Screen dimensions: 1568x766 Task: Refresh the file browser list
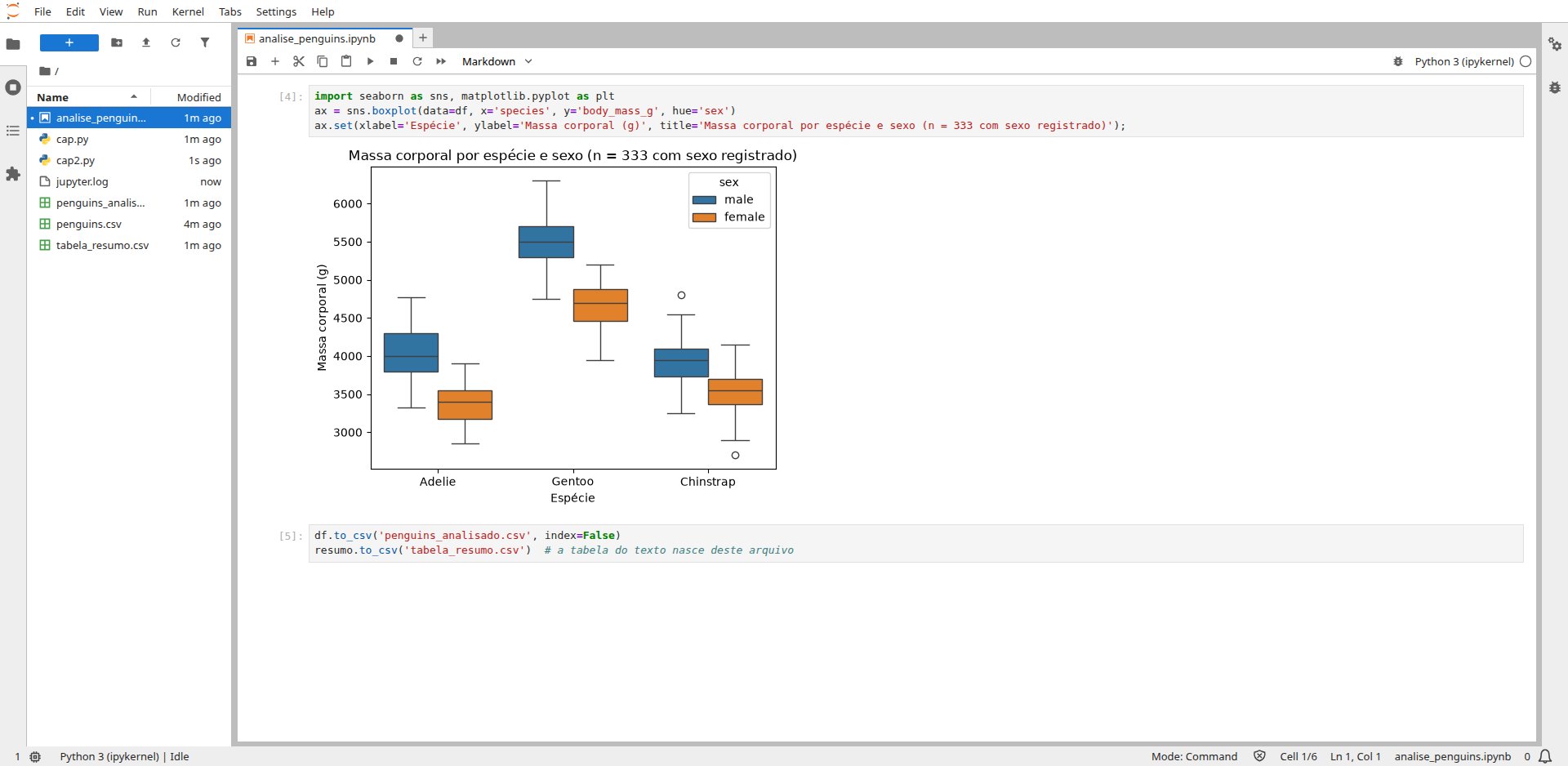tap(176, 42)
